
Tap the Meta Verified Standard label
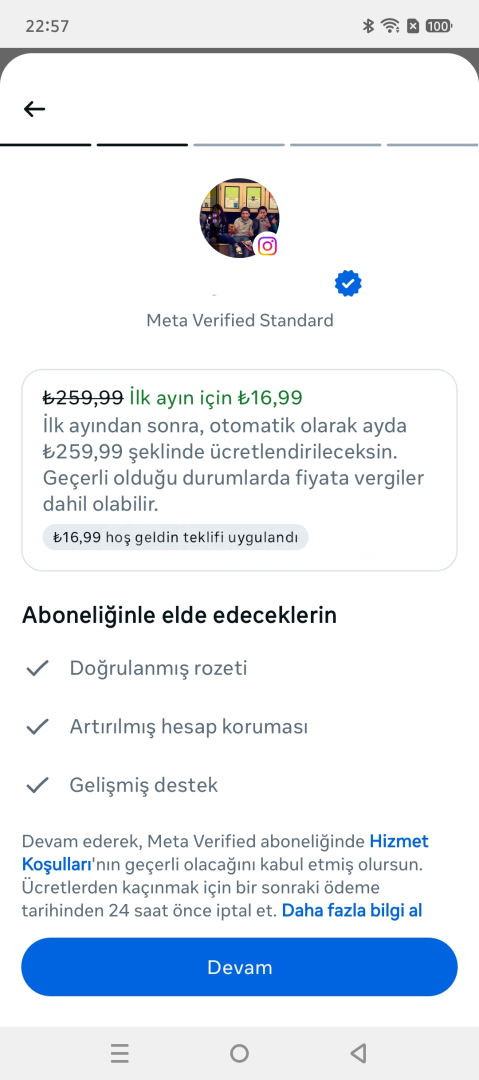pos(240,320)
